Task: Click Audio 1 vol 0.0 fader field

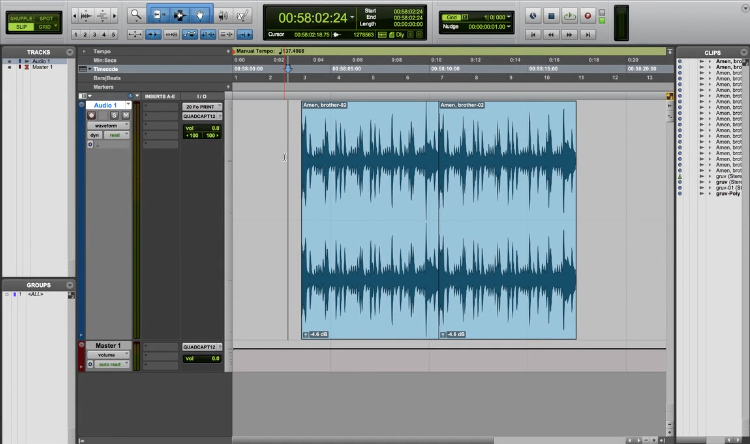Action: pyautogui.click(x=202, y=128)
